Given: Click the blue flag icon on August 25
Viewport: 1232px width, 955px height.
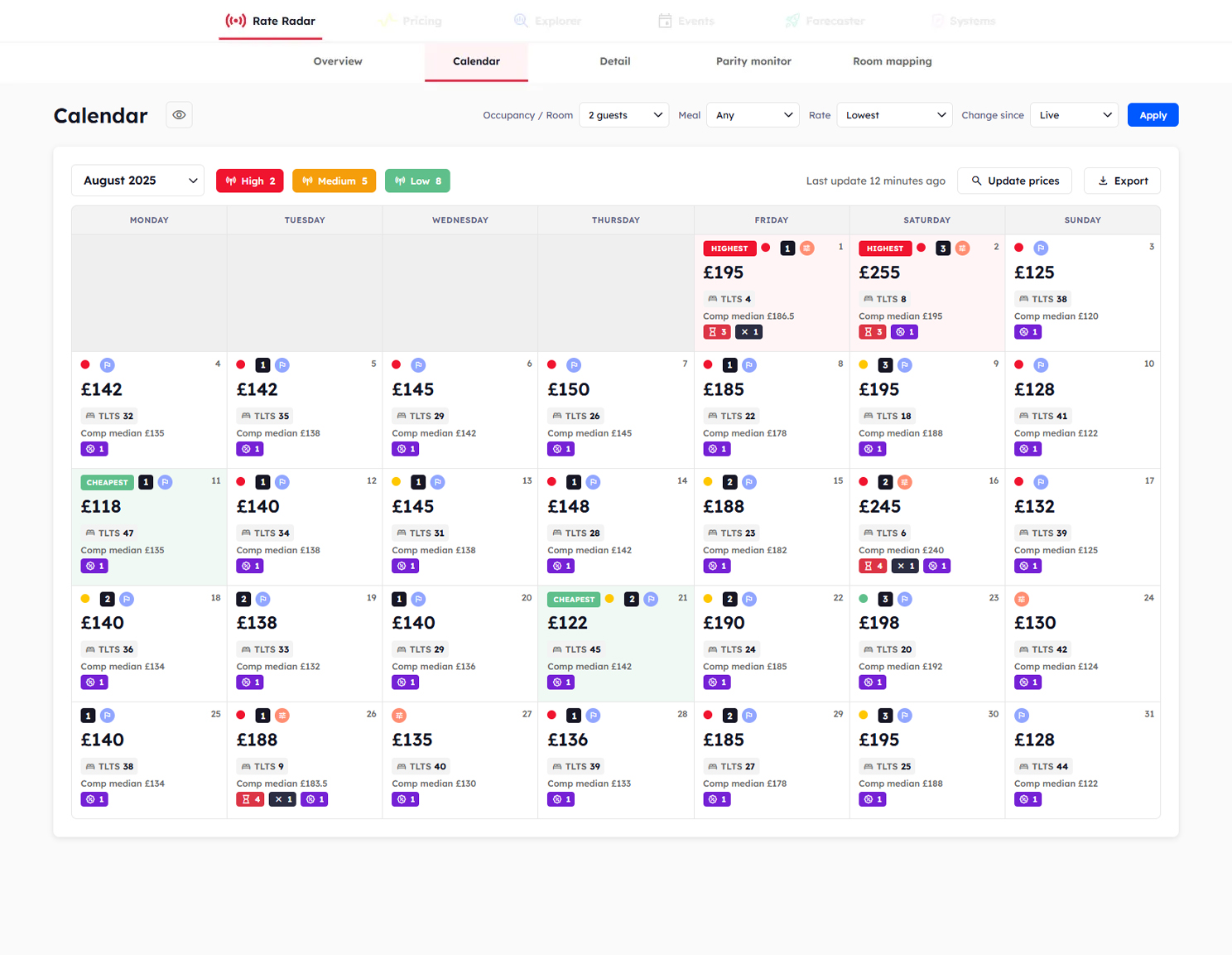Looking at the screenshot, I should pyautogui.click(x=107, y=716).
